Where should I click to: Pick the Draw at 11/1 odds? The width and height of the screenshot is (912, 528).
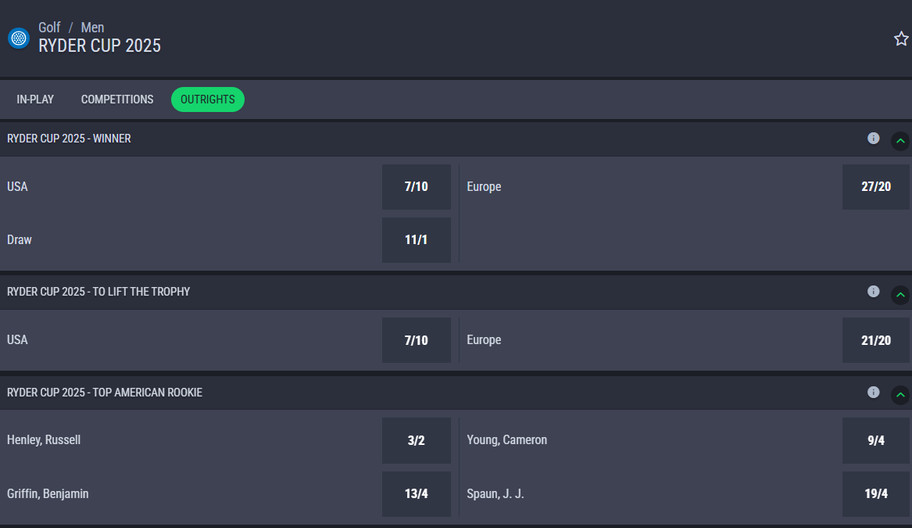416,240
